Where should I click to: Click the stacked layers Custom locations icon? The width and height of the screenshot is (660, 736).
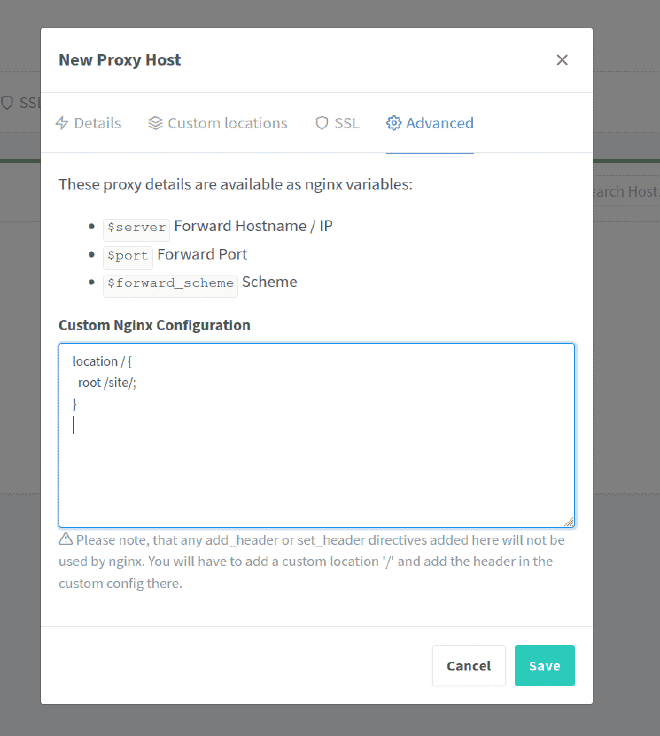(155, 123)
